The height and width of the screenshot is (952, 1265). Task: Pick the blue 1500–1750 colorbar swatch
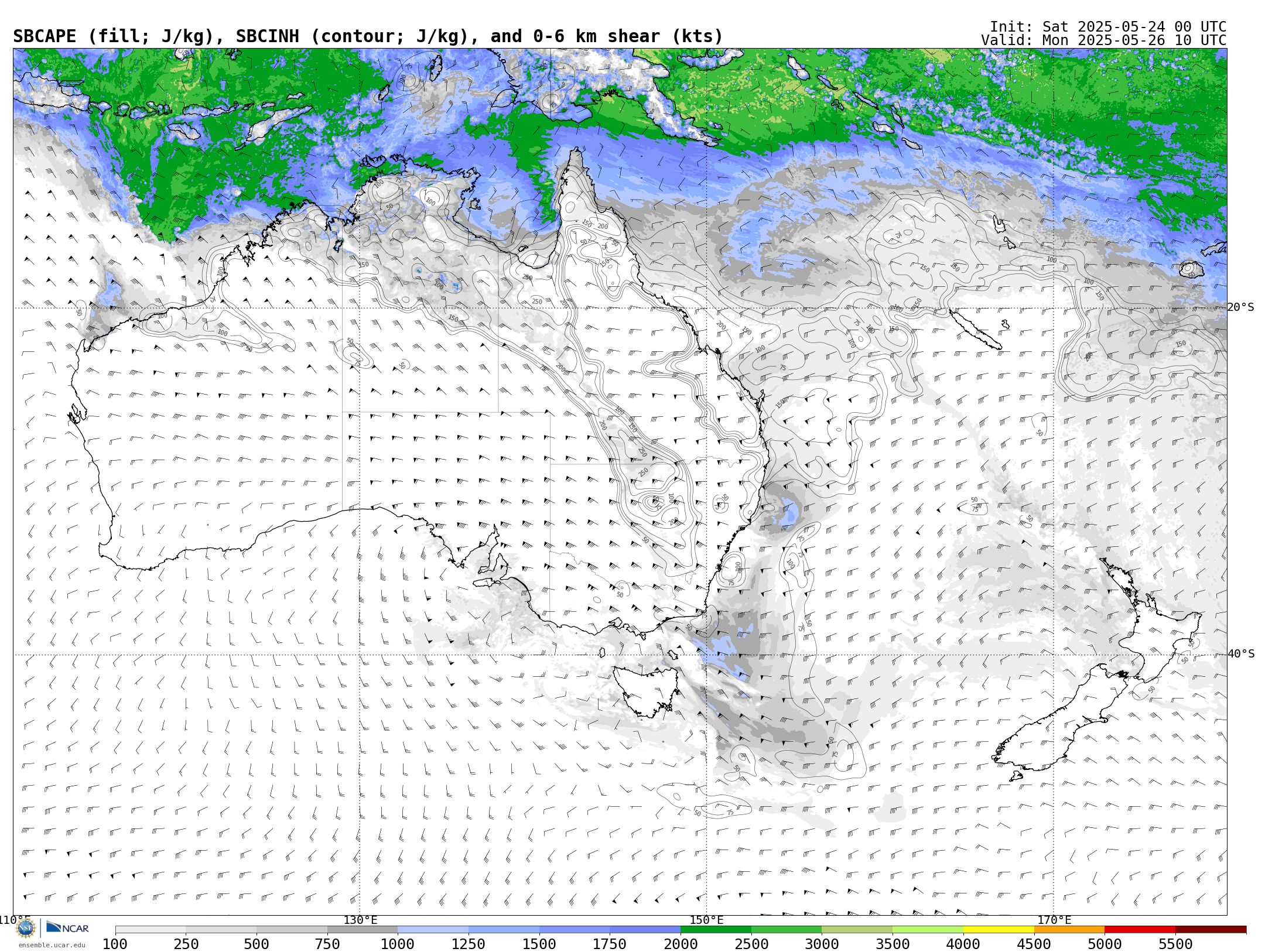575,930
